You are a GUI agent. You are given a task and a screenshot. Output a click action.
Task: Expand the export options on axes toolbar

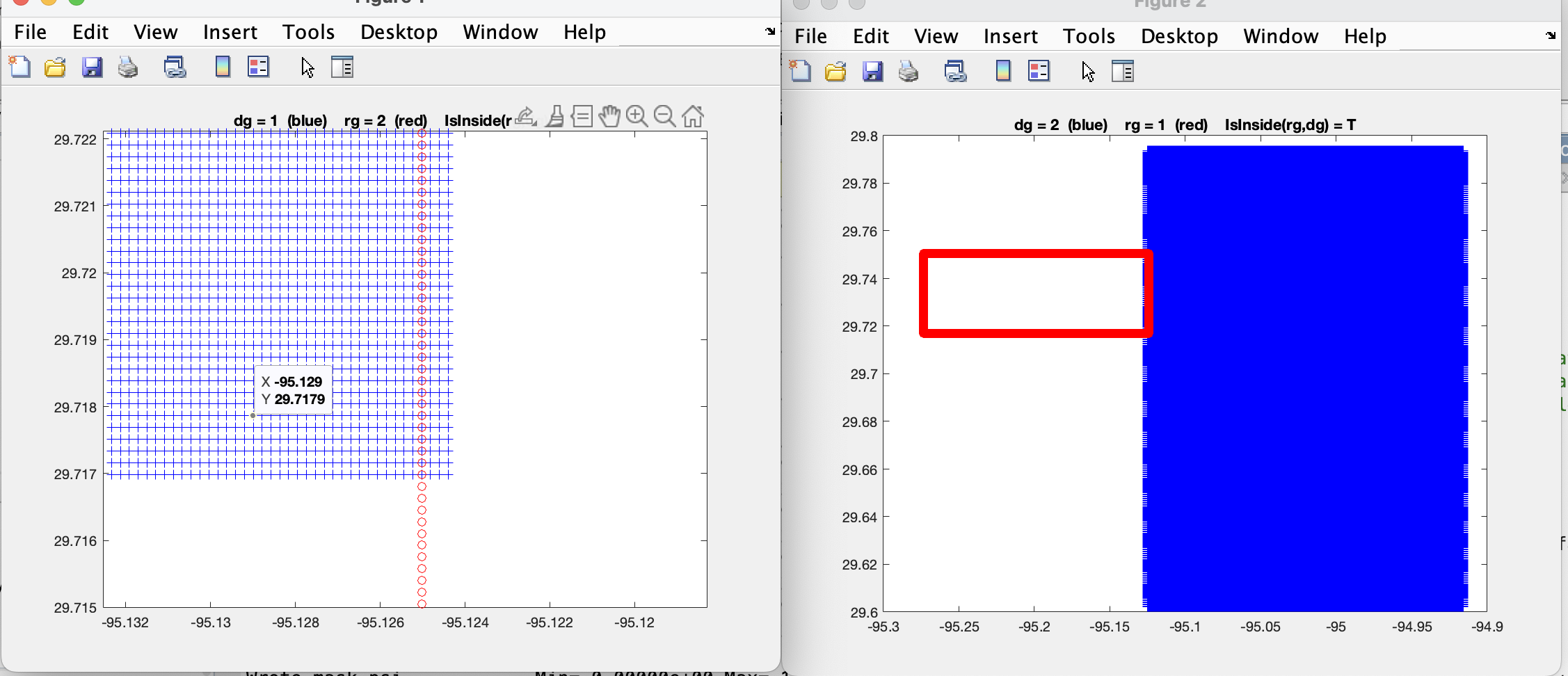(526, 116)
